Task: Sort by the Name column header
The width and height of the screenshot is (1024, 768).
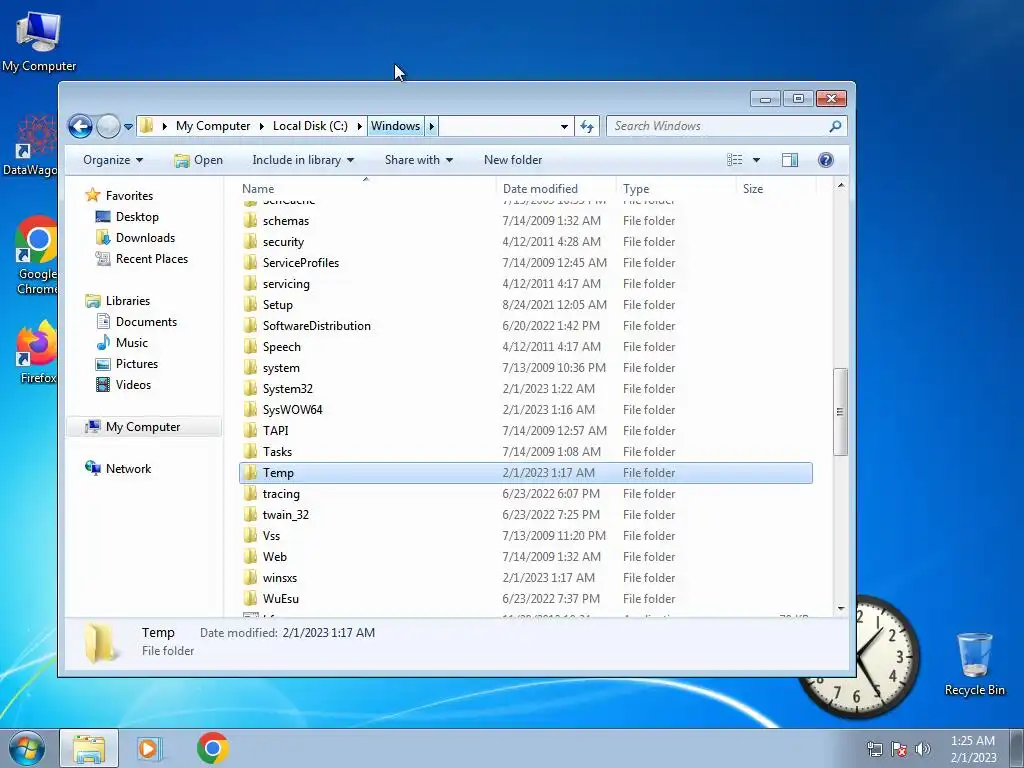Action: 258,189
